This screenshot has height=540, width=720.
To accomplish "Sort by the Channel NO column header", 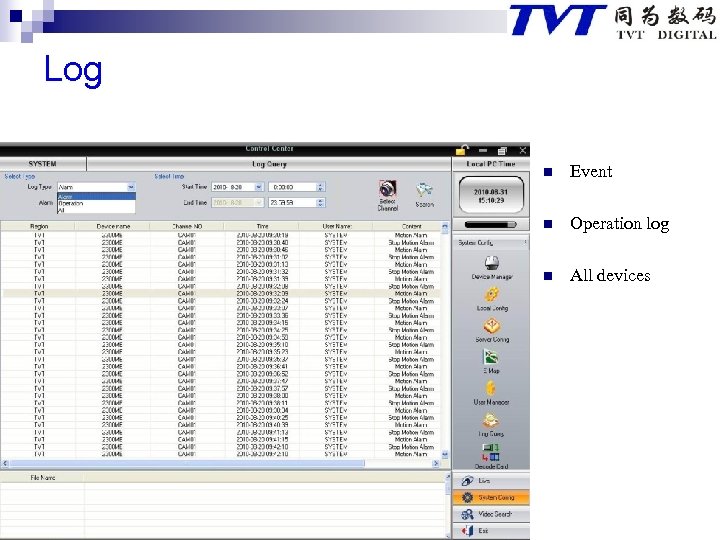I will [187, 226].
